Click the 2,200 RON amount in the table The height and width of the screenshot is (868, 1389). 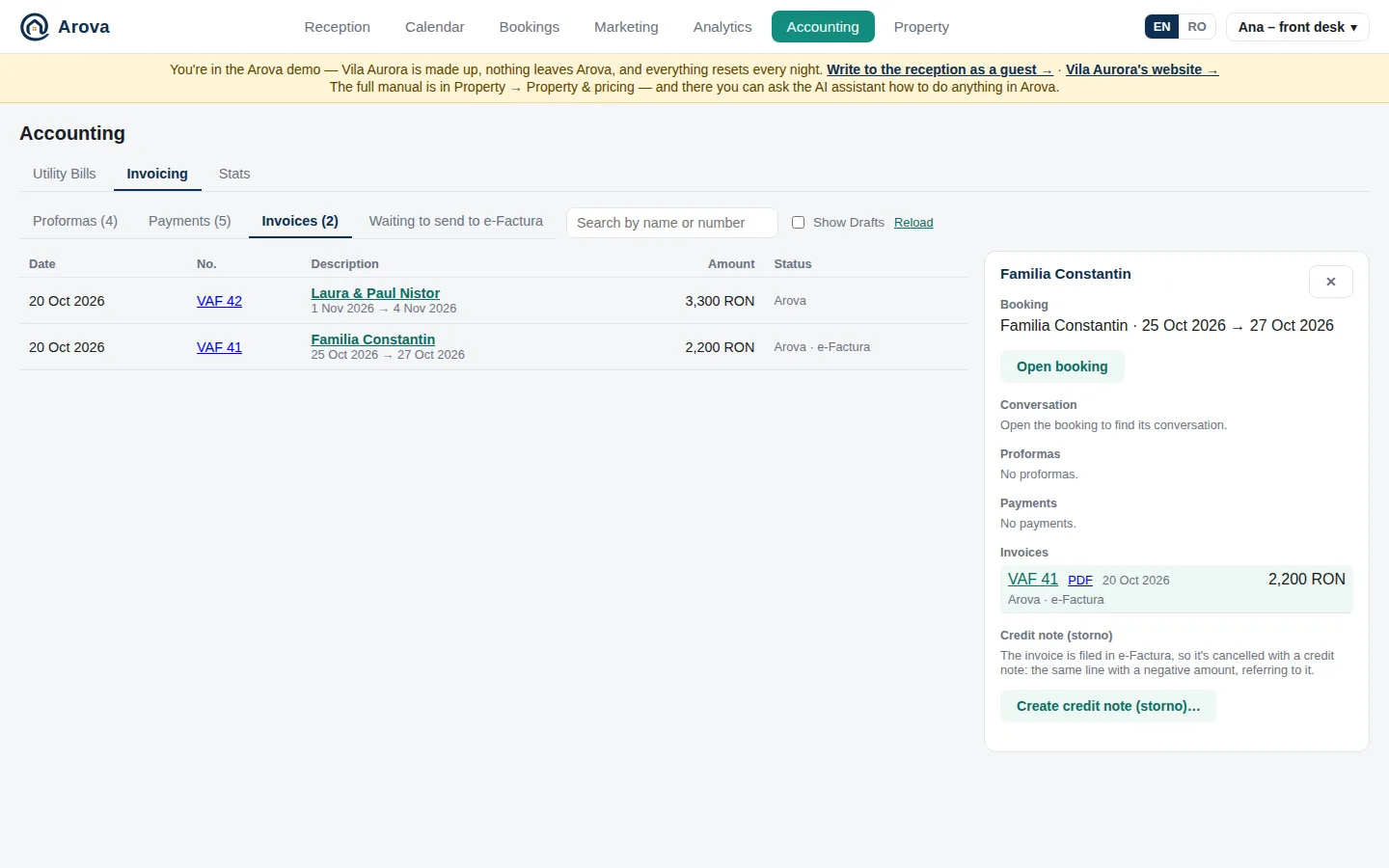point(720,347)
